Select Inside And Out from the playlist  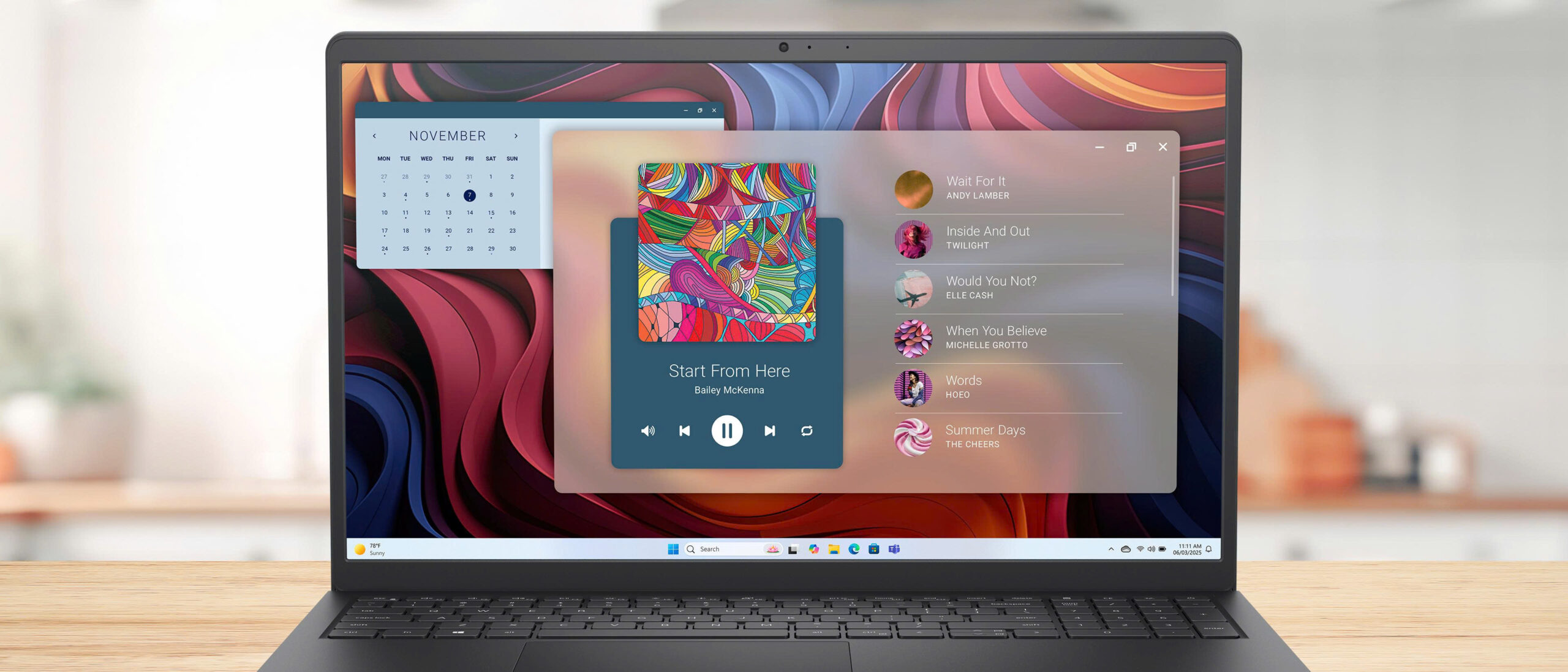(987, 237)
